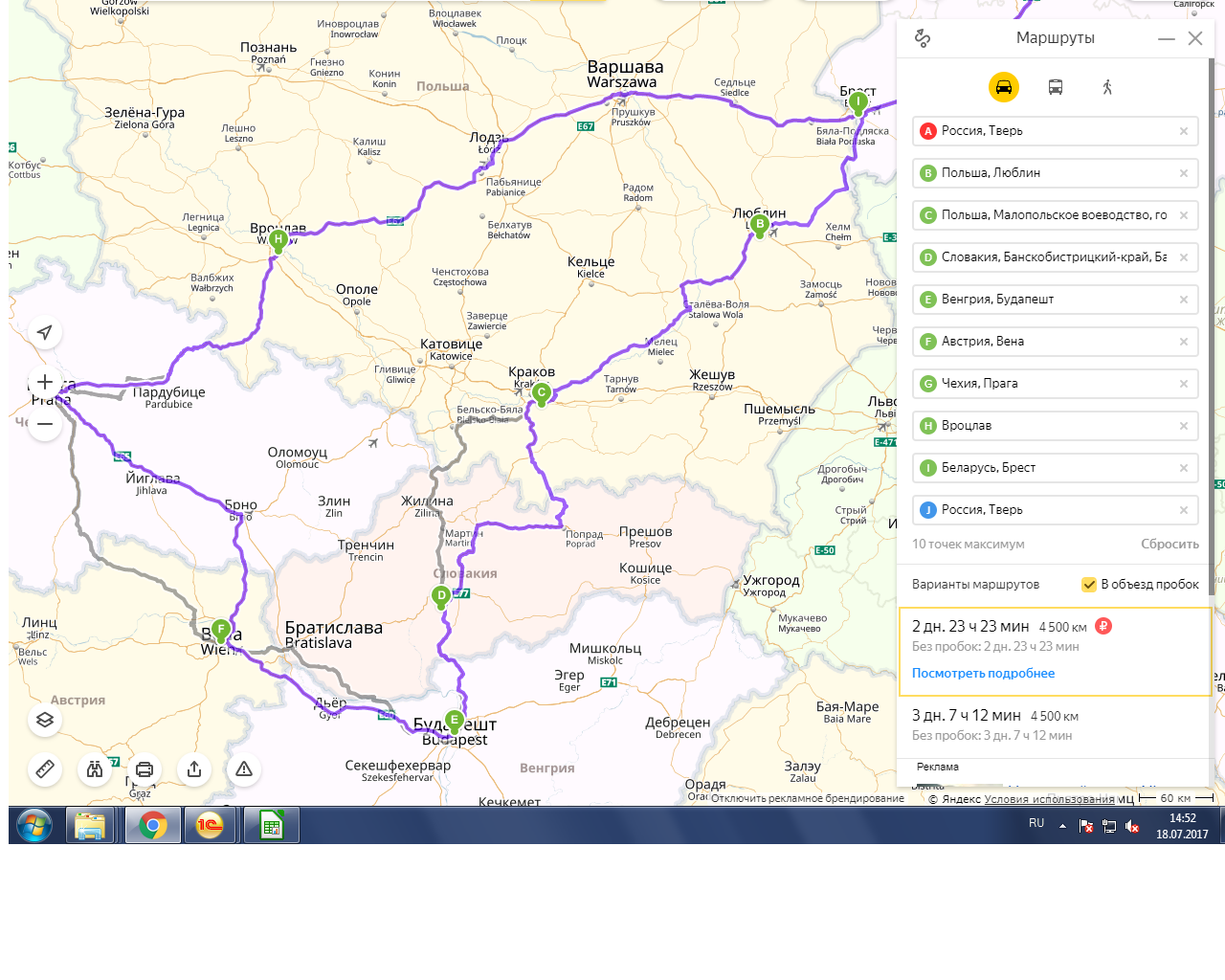The image size is (1225, 980).
Task: Edit field F Австрия, Вена
Action: point(1055,342)
